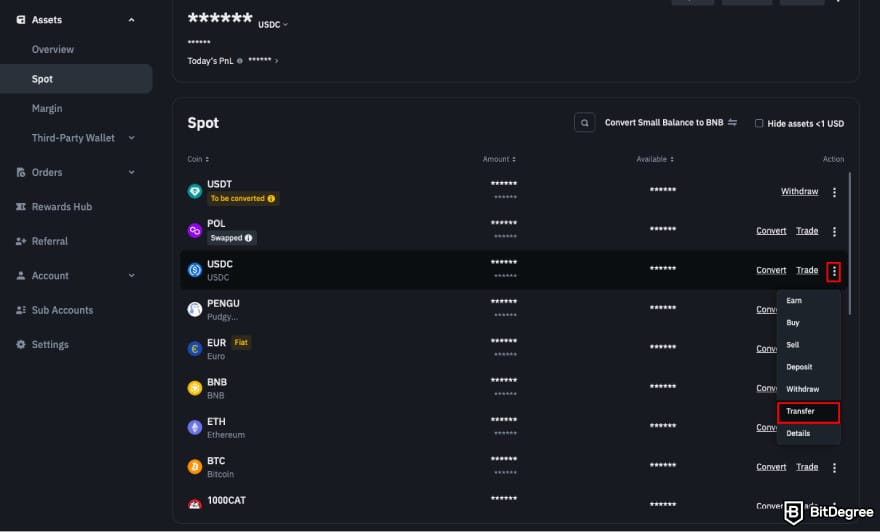Expand the Account sidebar section
The image size is (880, 532).
[x=131, y=276]
